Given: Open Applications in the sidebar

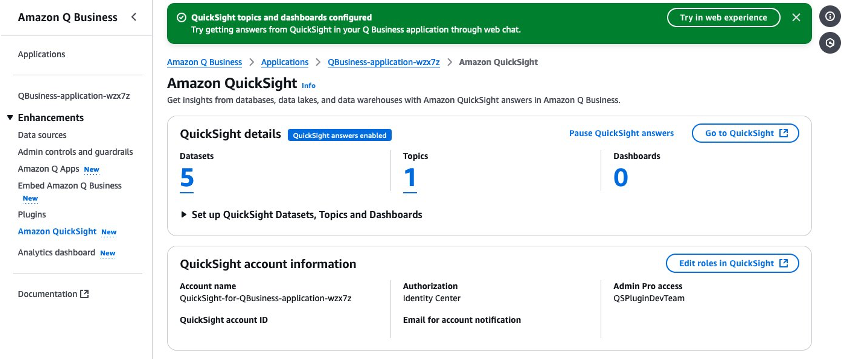Looking at the screenshot, I should [x=41, y=54].
